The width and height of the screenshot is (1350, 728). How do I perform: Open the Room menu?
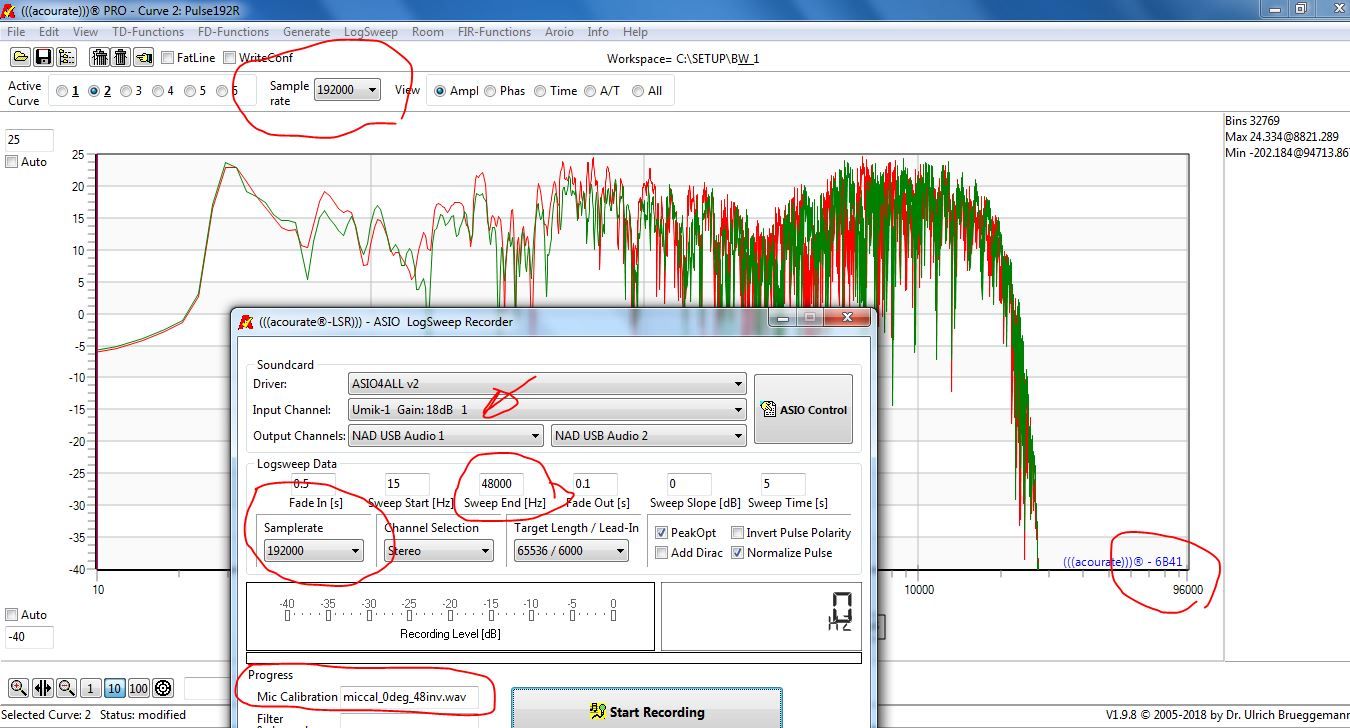pos(428,32)
